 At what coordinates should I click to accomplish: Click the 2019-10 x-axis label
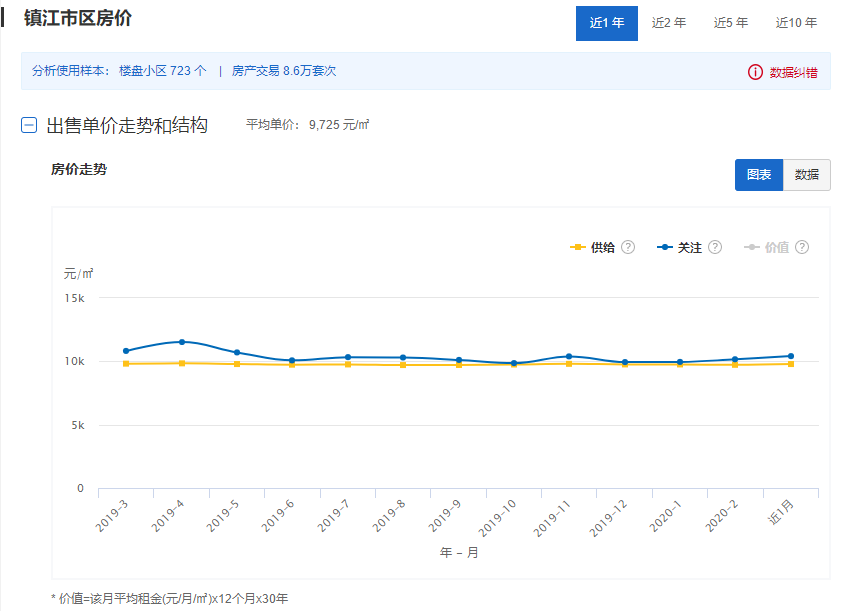(497, 517)
